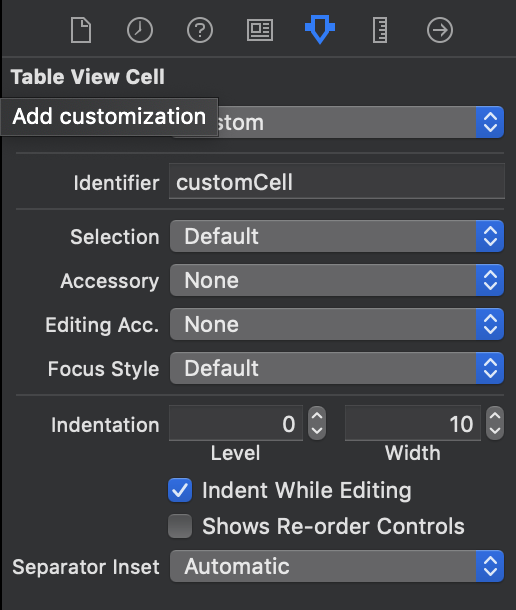The width and height of the screenshot is (516, 610).
Task: Select the Attributes inspector icon
Action: pos(320,30)
